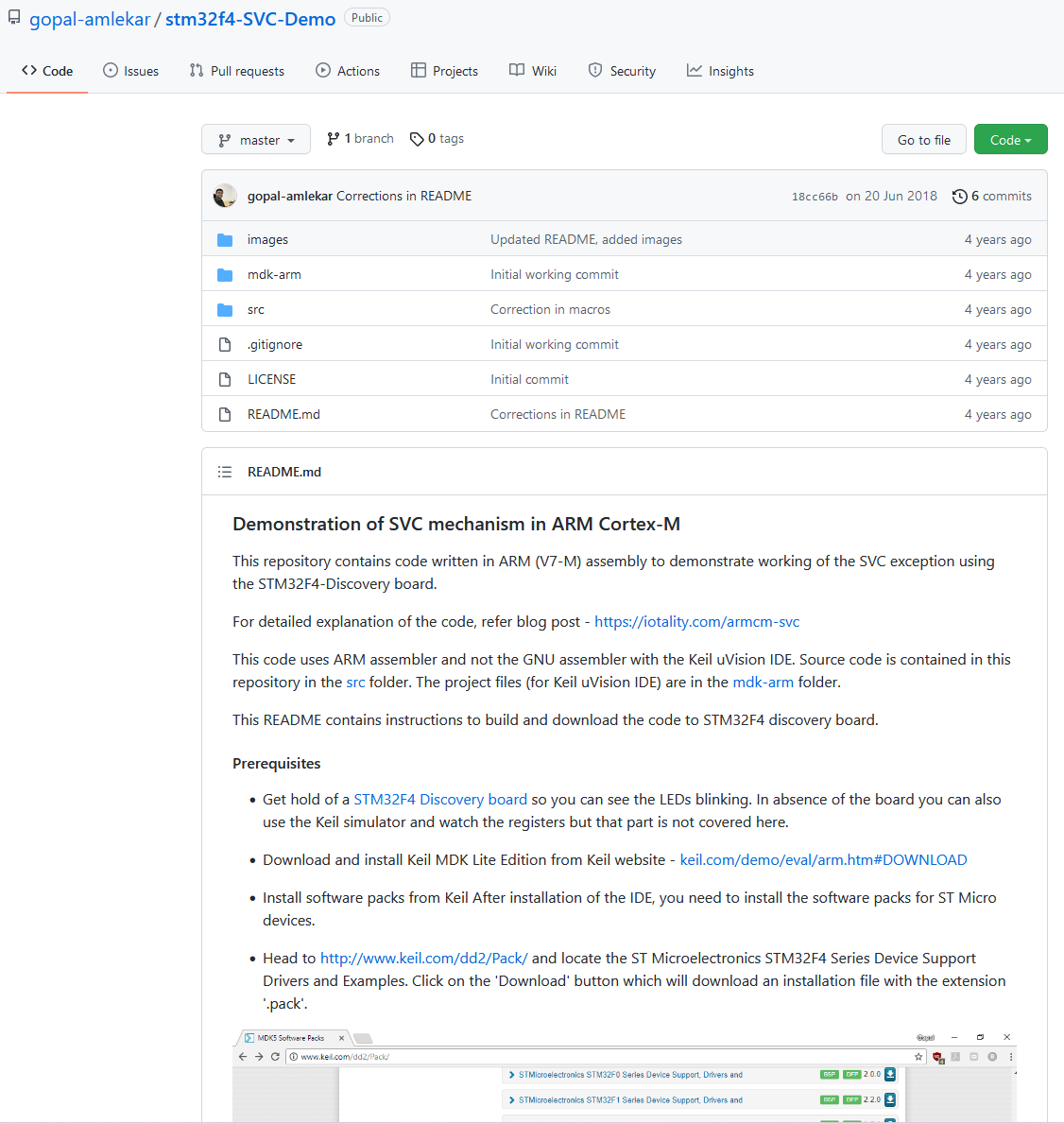Open the README table of contents list icon
The image size is (1064, 1124).
(x=225, y=472)
